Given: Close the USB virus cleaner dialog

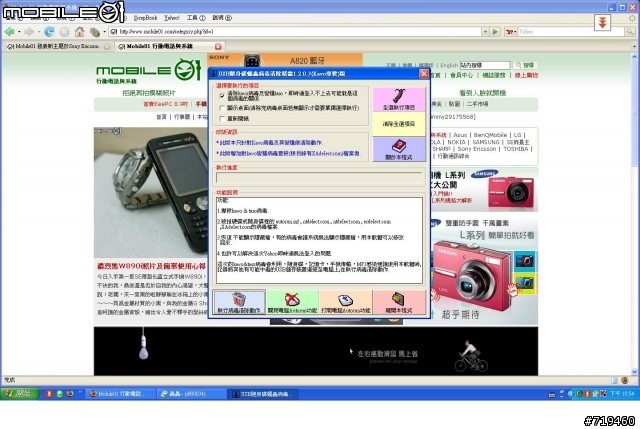Looking at the screenshot, I should tap(424, 74).
